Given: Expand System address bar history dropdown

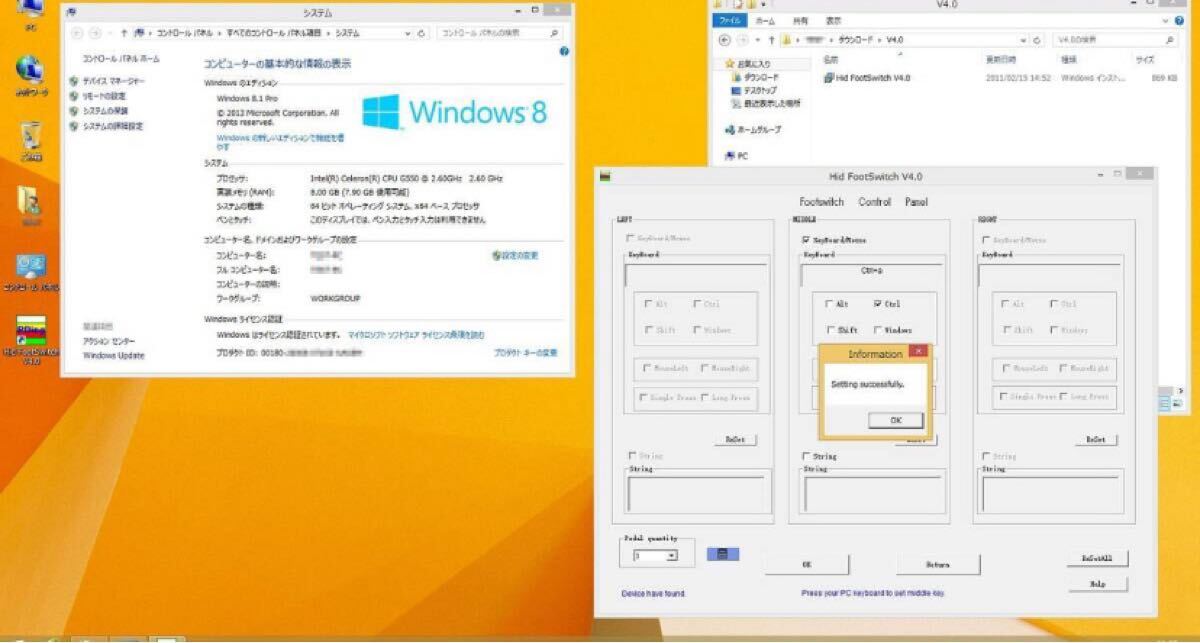Looking at the screenshot, I should 409,33.
